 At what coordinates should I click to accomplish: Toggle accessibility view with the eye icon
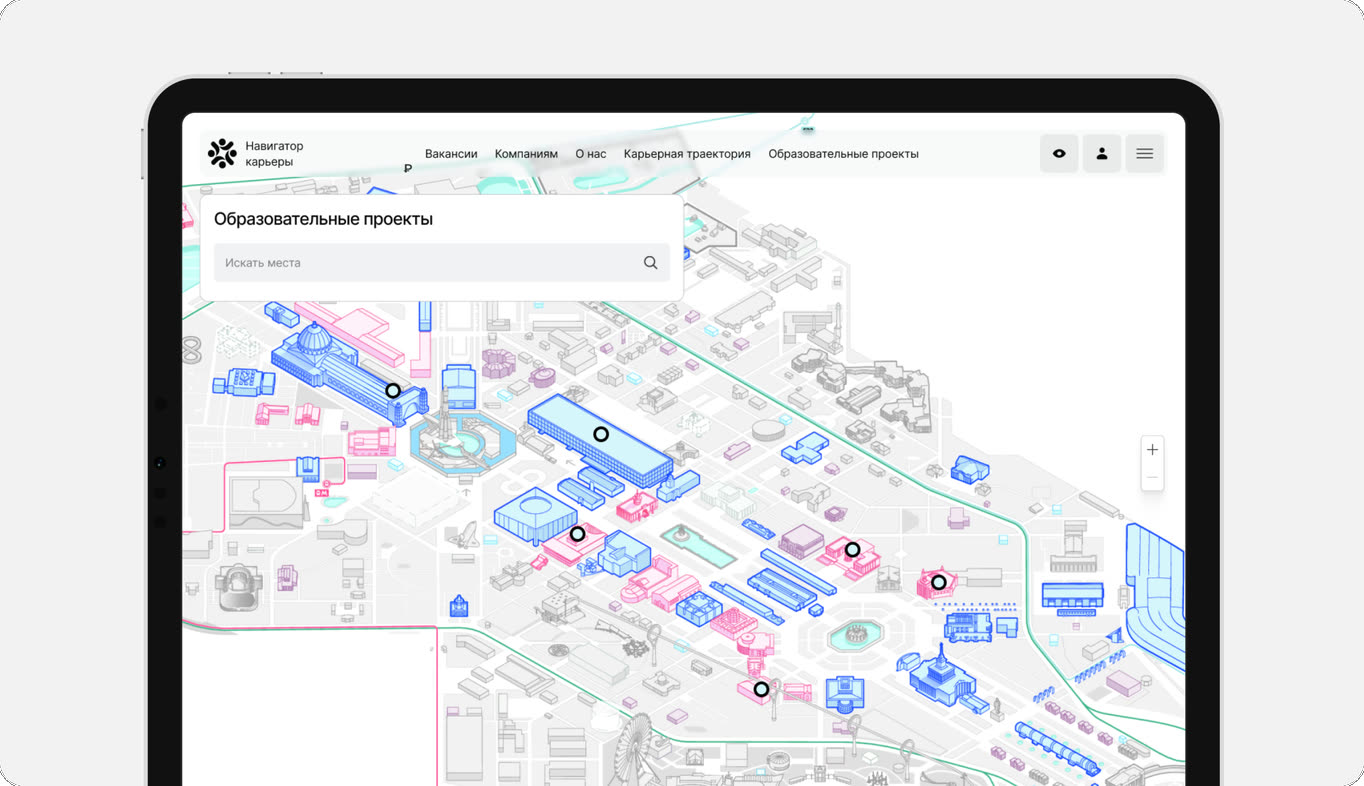[x=1059, y=154]
